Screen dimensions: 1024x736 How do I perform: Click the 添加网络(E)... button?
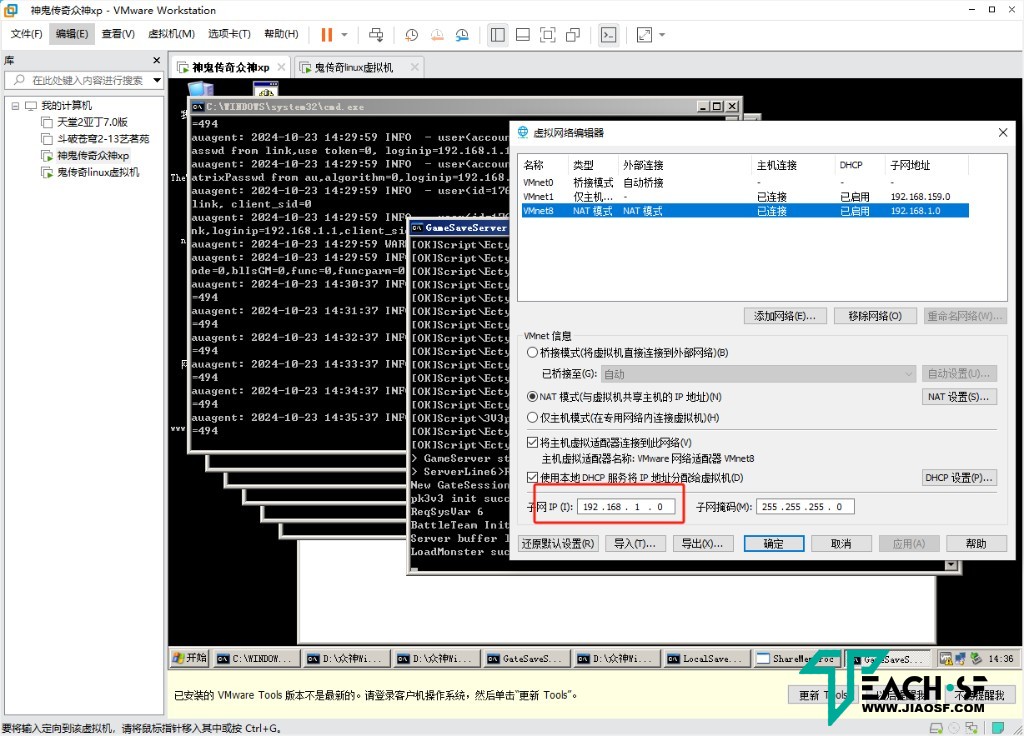(x=785, y=316)
